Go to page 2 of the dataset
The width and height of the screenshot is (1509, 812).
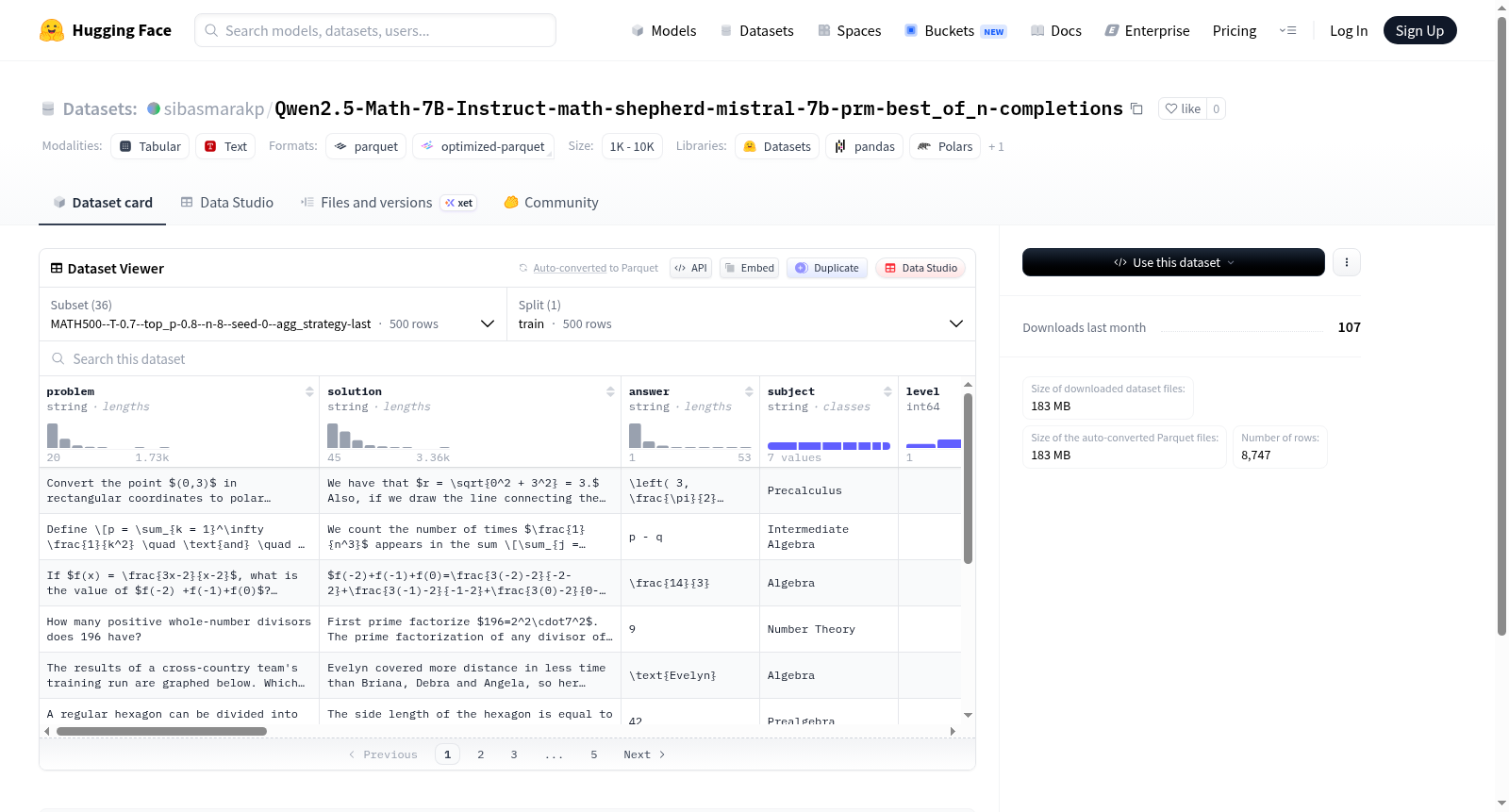click(481, 754)
